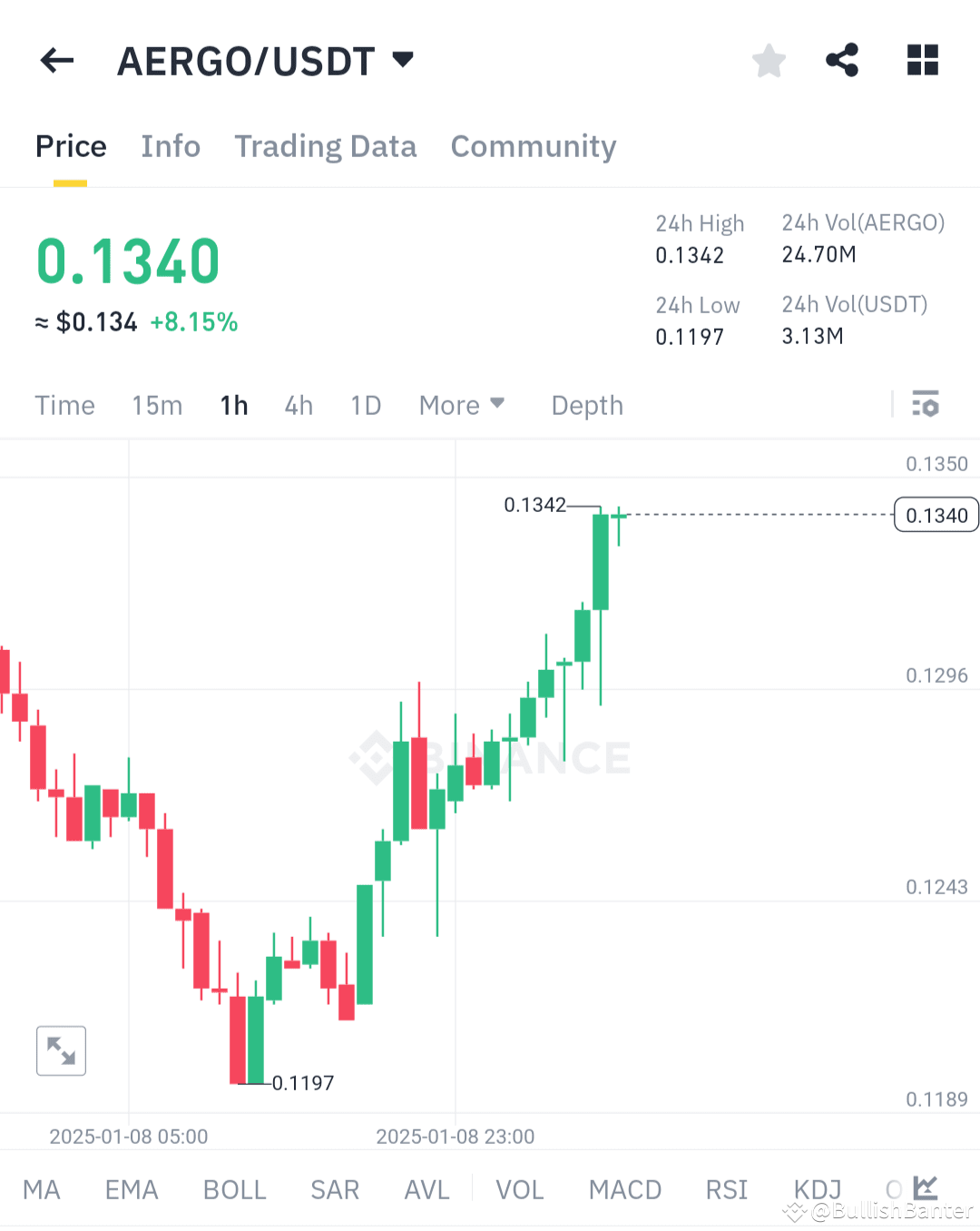980x1231 pixels.
Task: Open the Community tab
Action: coord(533,146)
